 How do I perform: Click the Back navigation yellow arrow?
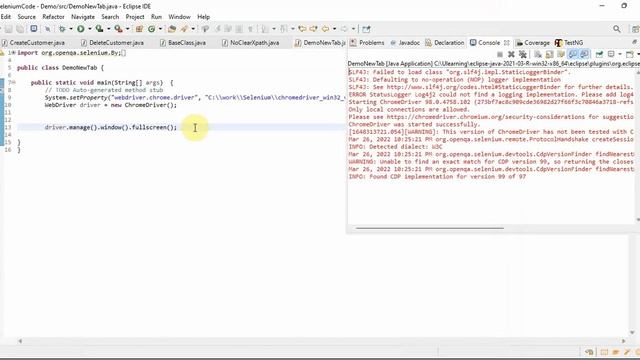point(325,29)
